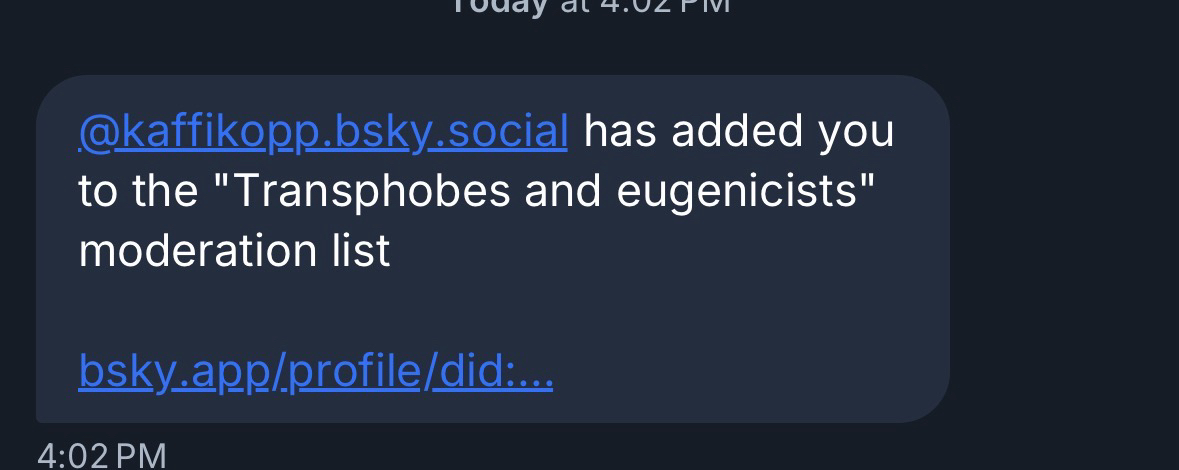Open the @kaffikopp.bsky.social mention link
Image resolution: width=1179 pixels, height=470 pixels.
click(322, 132)
